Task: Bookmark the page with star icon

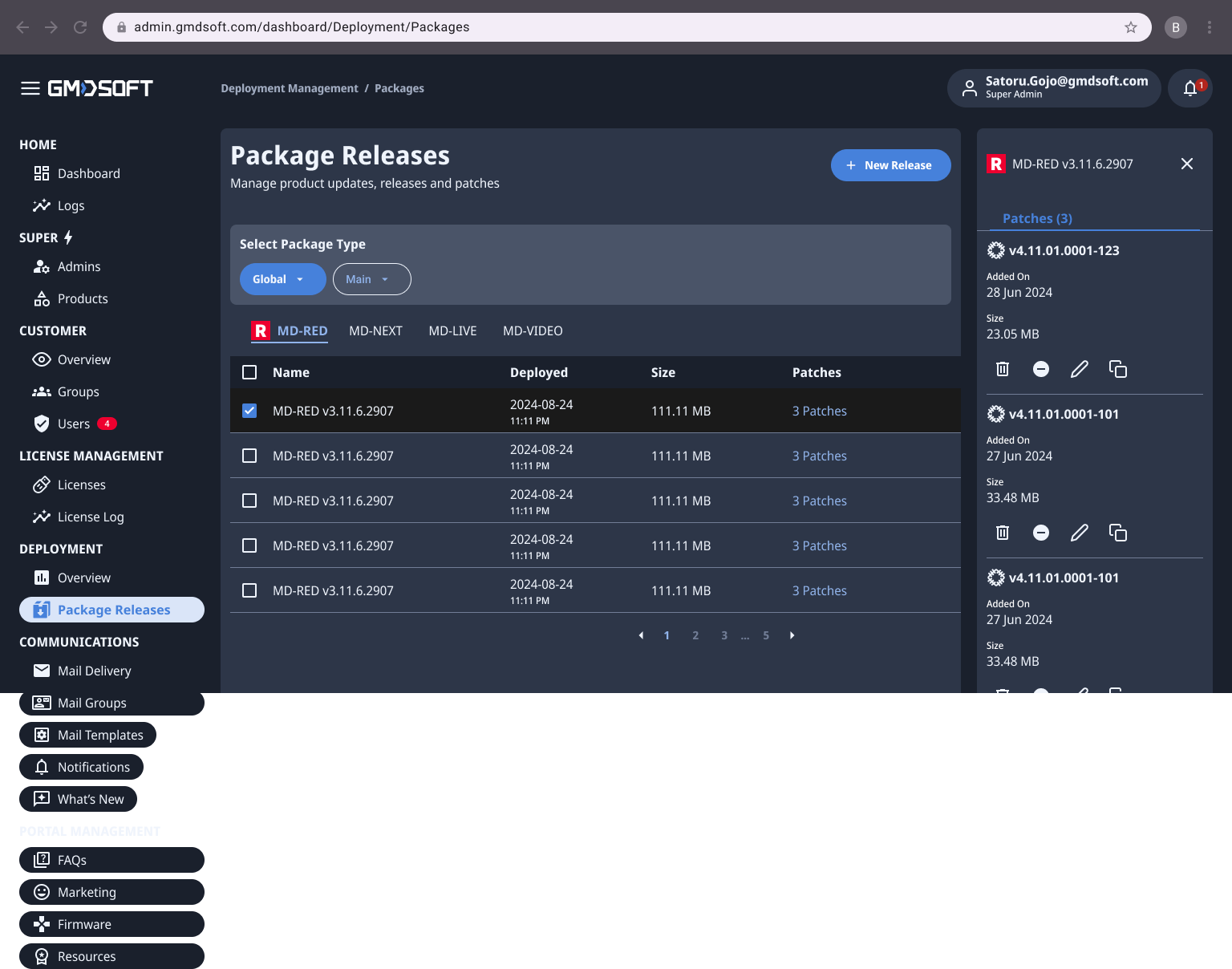Action: (x=1131, y=27)
